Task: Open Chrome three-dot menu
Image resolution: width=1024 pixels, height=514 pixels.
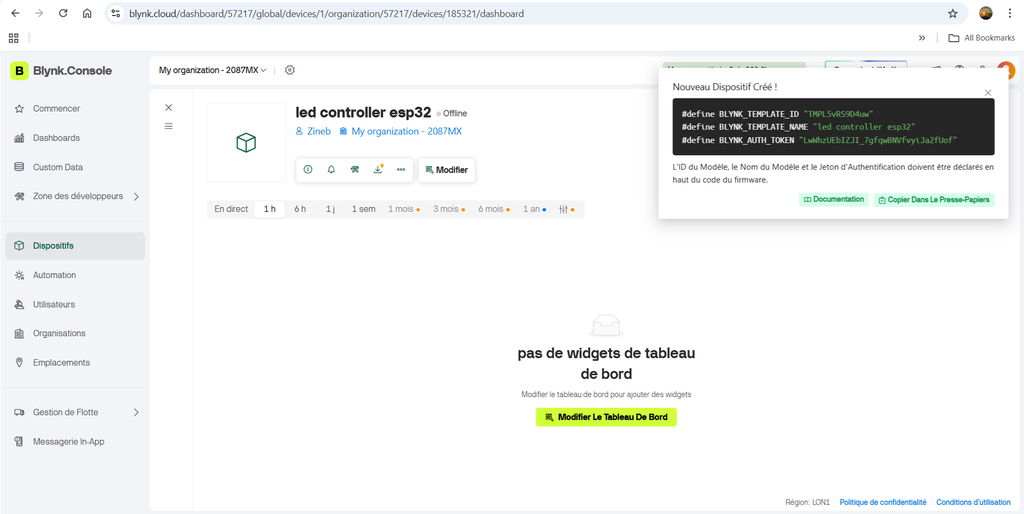Action: (x=1011, y=13)
